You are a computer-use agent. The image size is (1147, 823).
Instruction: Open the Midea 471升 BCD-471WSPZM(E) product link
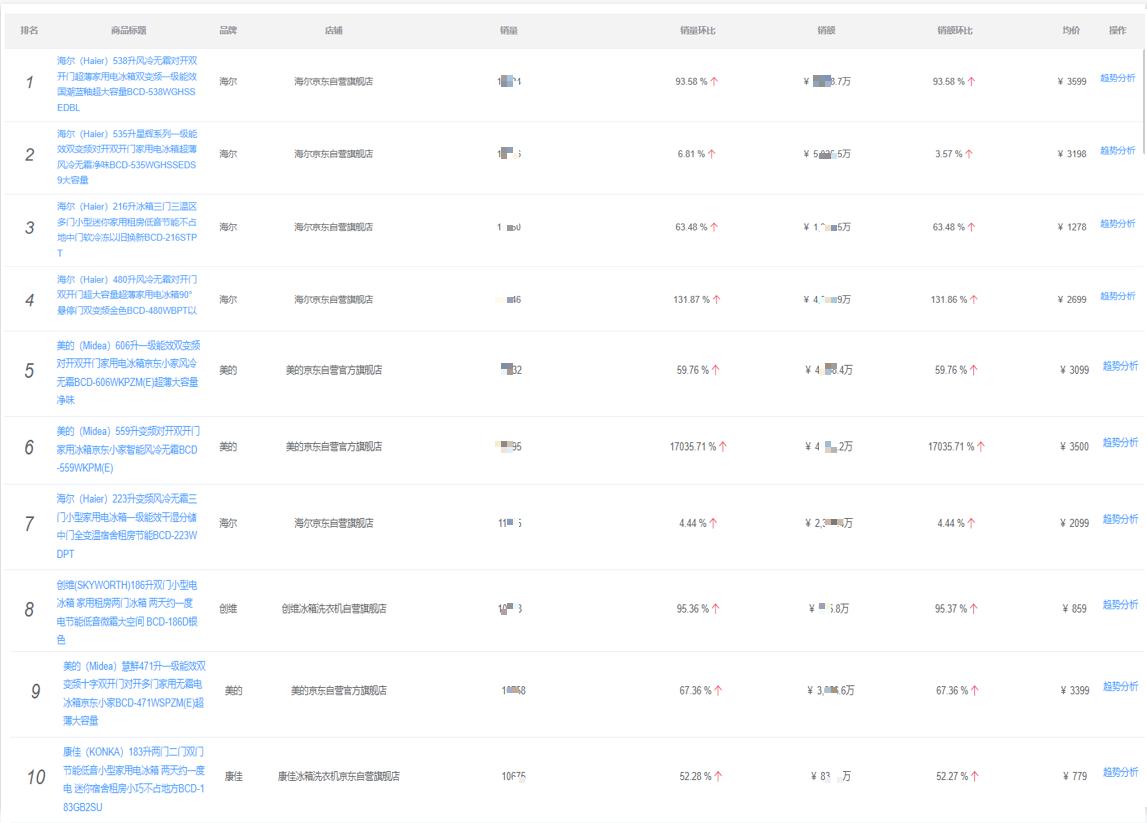click(x=134, y=693)
